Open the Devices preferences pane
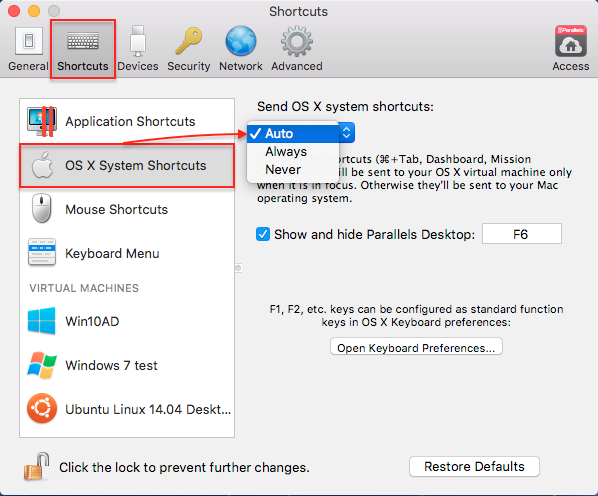Screen dimensions: 598x496 [138, 50]
